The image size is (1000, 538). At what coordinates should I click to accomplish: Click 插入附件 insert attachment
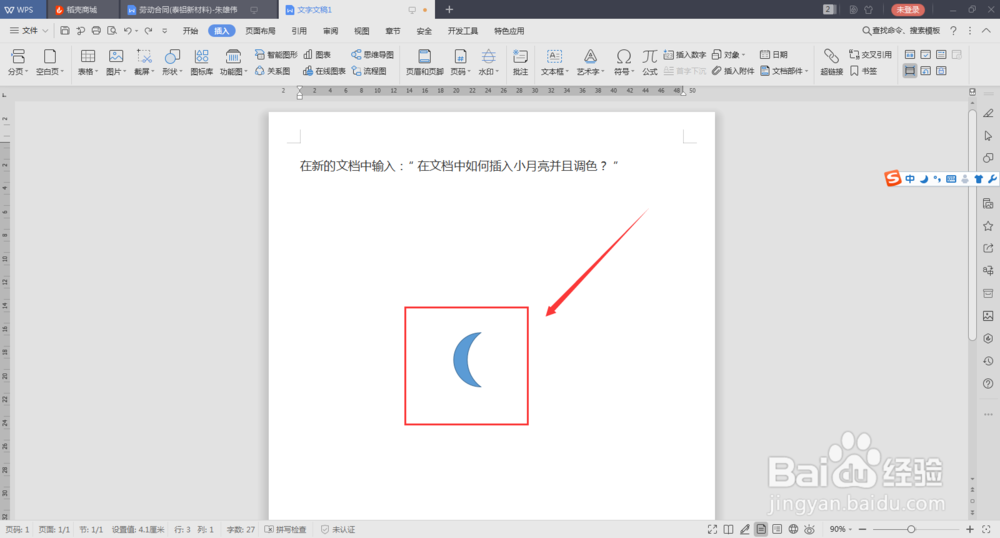click(x=733, y=71)
